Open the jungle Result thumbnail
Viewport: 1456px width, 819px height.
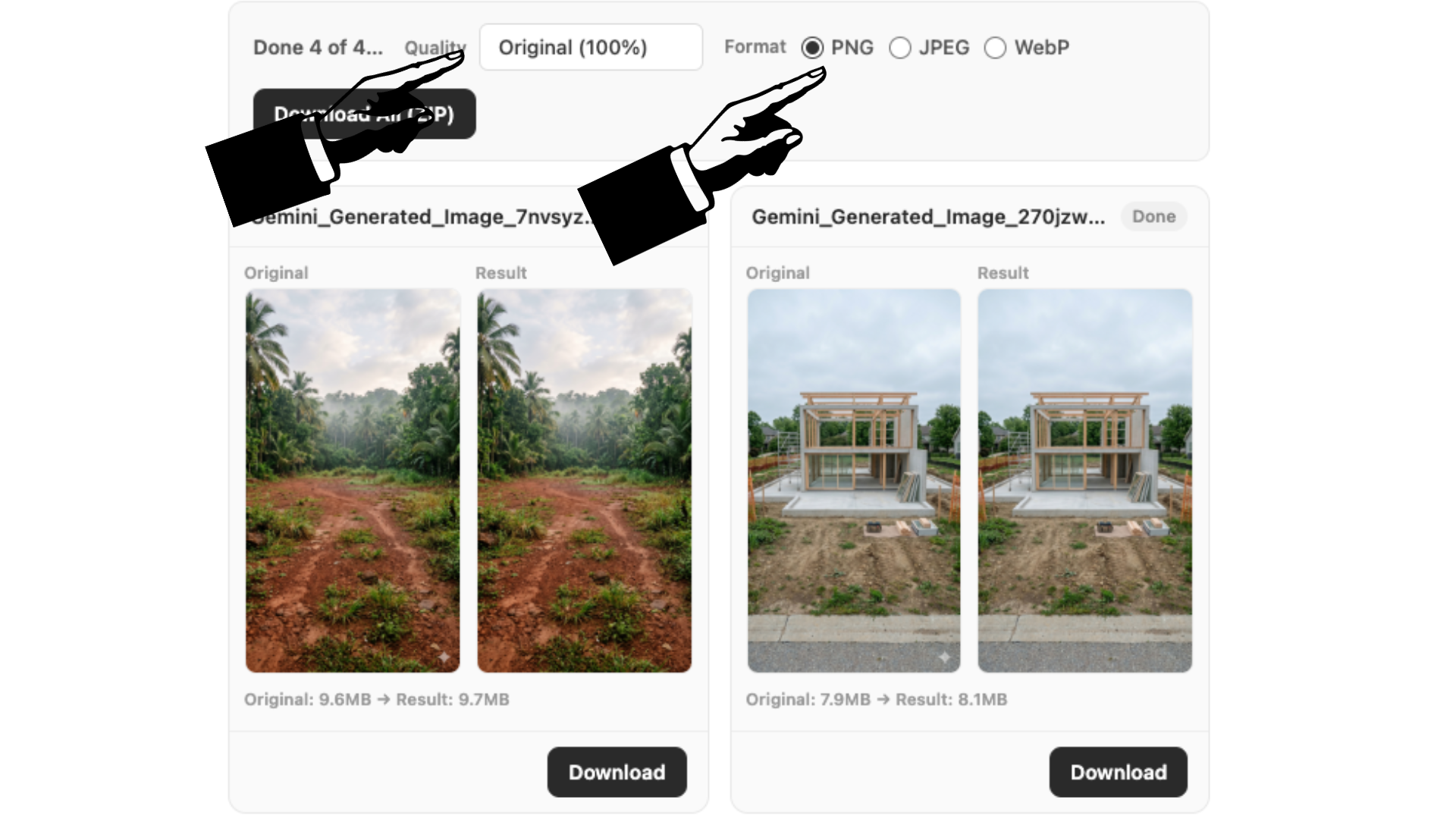pyautogui.click(x=584, y=480)
